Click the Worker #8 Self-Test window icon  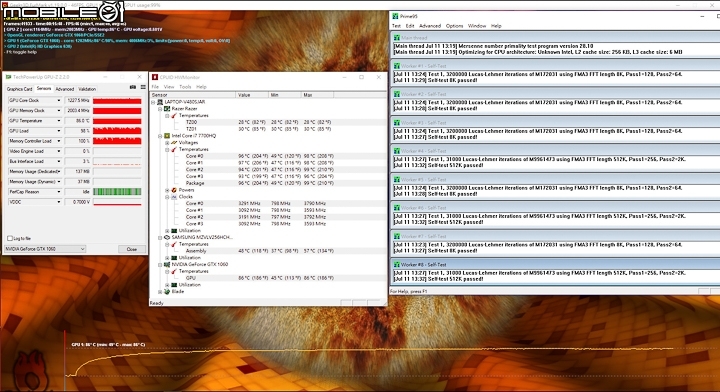tap(397, 264)
